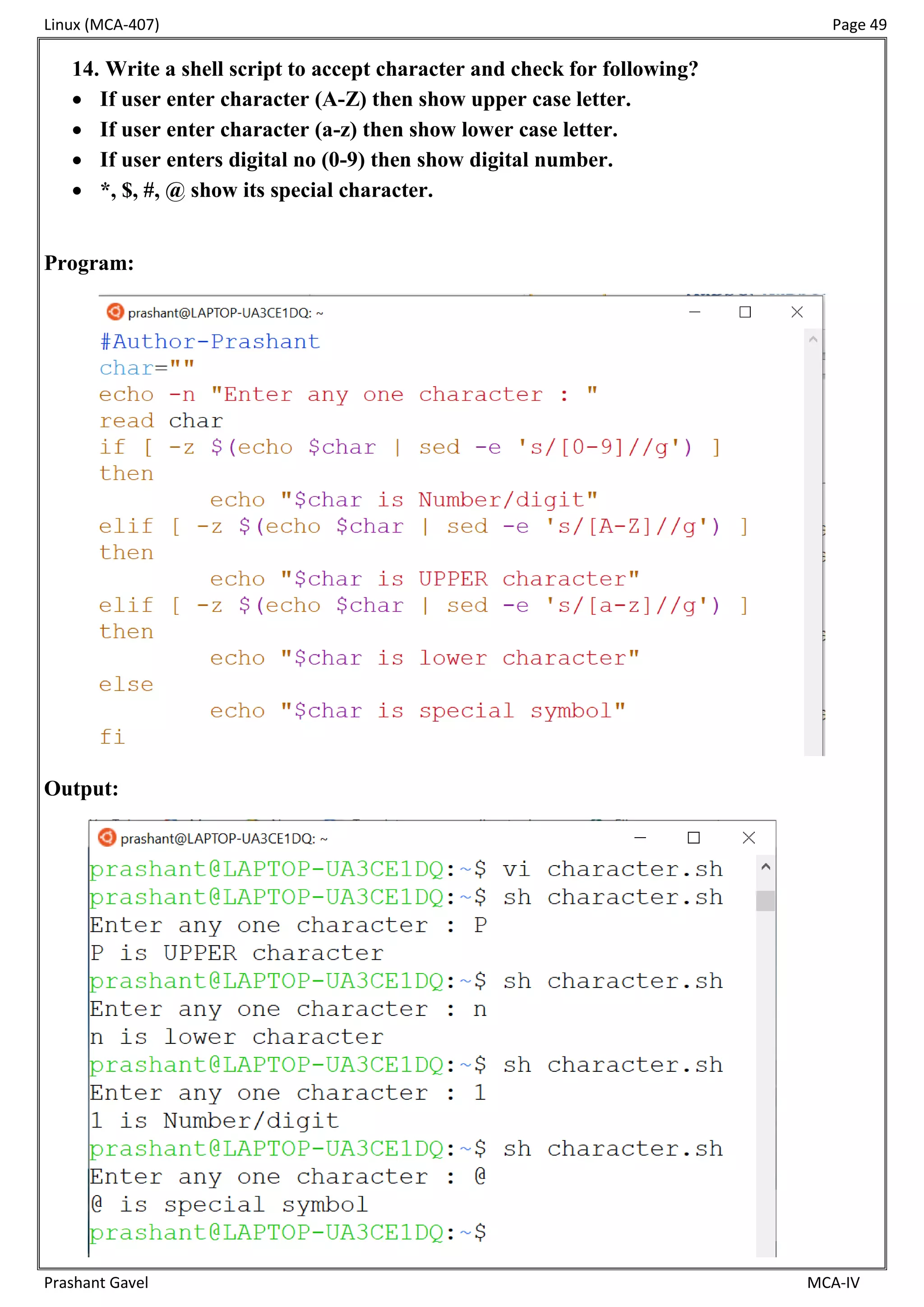This screenshot has height=1307, width=924.
Task: Click echo '$char is special symbol' line
Action: click(x=418, y=712)
